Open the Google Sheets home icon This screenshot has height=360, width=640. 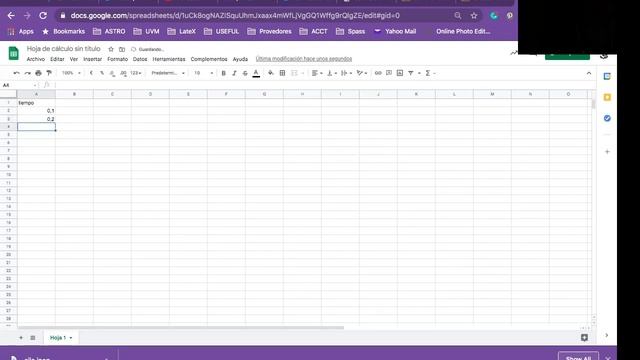[13, 53]
